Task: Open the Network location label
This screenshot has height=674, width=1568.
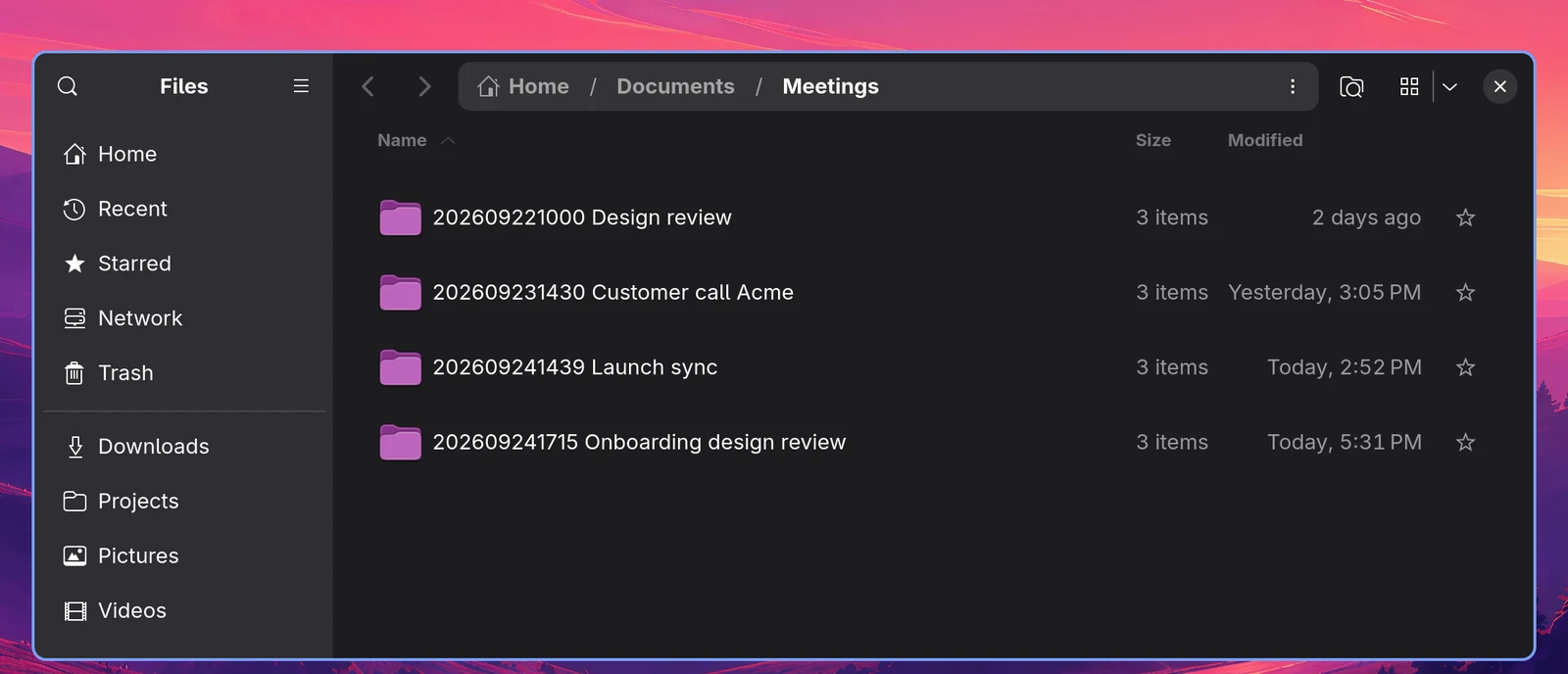Action: [140, 318]
